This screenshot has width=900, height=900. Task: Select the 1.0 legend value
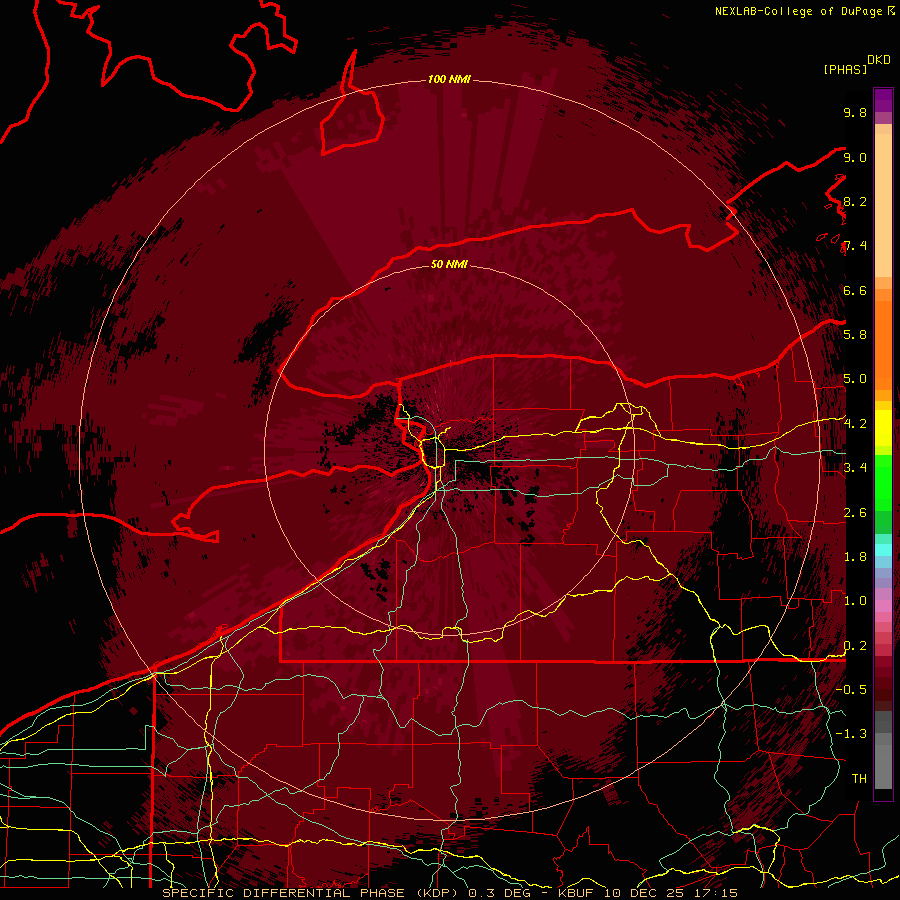coord(855,600)
